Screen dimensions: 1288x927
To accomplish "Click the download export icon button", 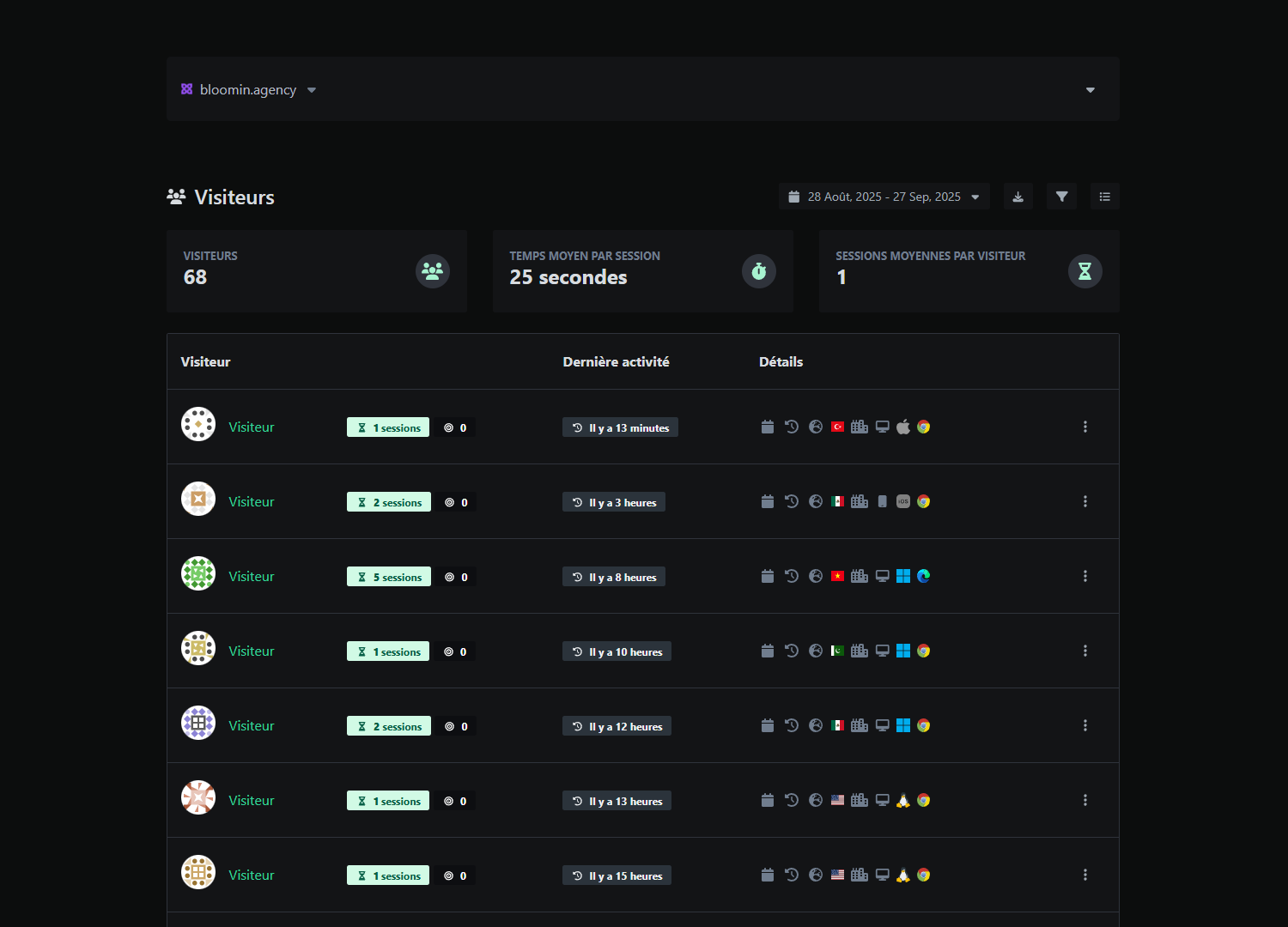I will pyautogui.click(x=1018, y=197).
